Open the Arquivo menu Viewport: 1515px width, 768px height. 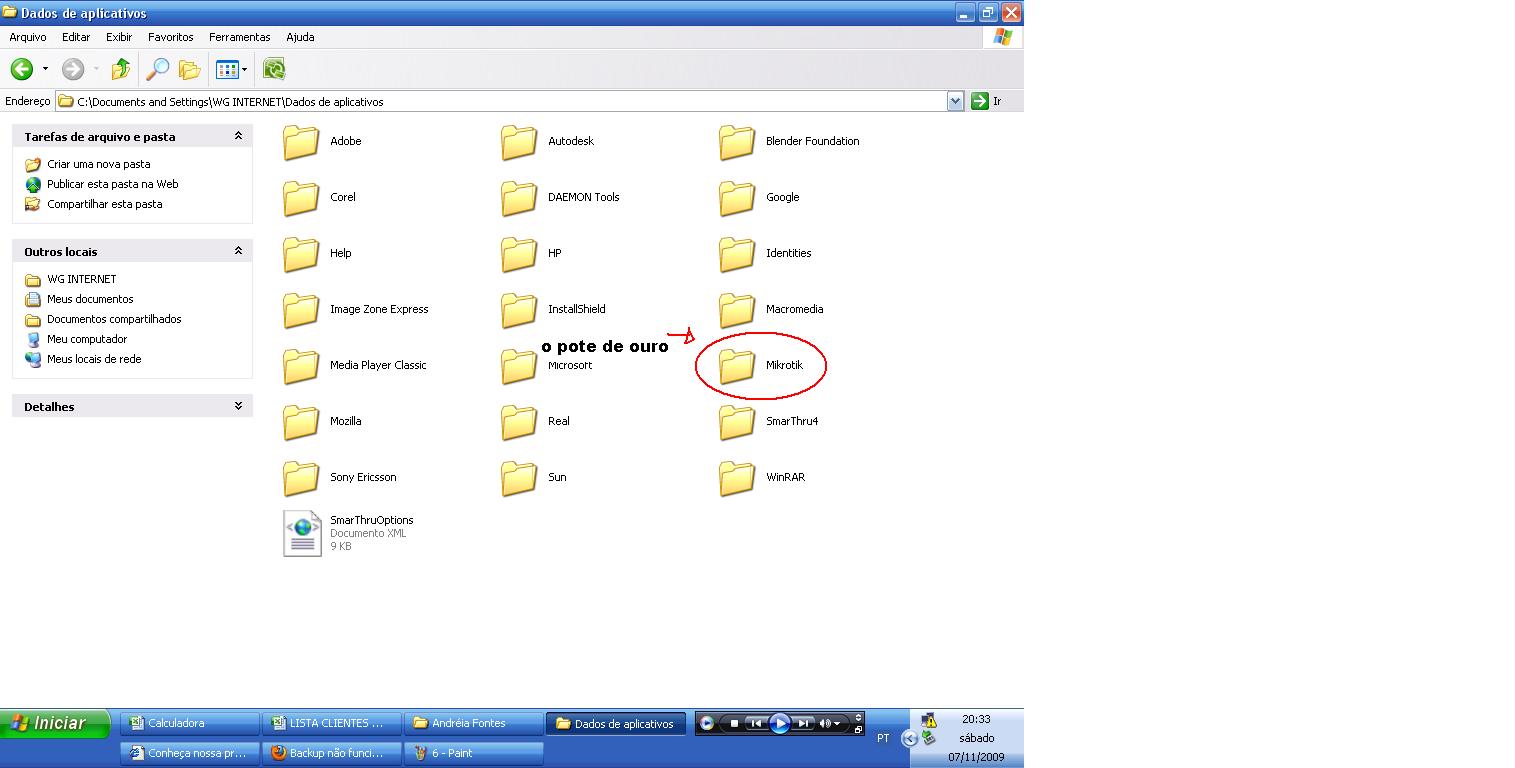pyautogui.click(x=28, y=37)
